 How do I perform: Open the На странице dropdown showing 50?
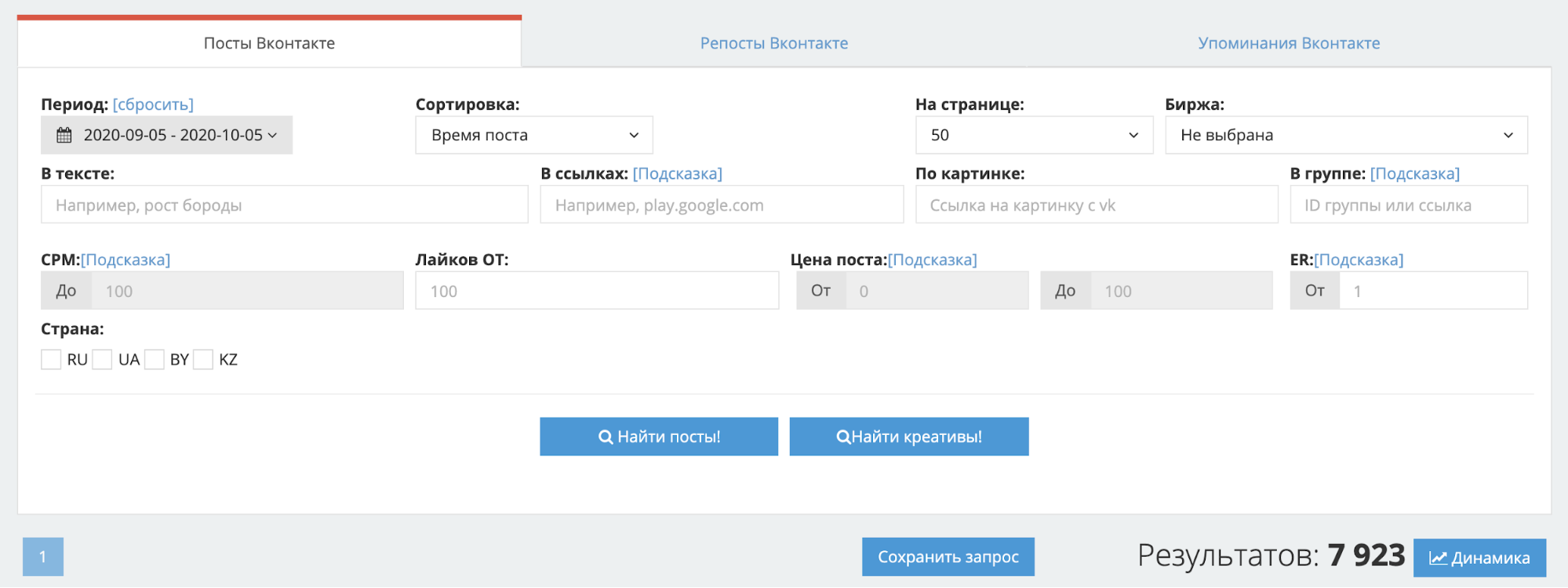coord(1034,135)
